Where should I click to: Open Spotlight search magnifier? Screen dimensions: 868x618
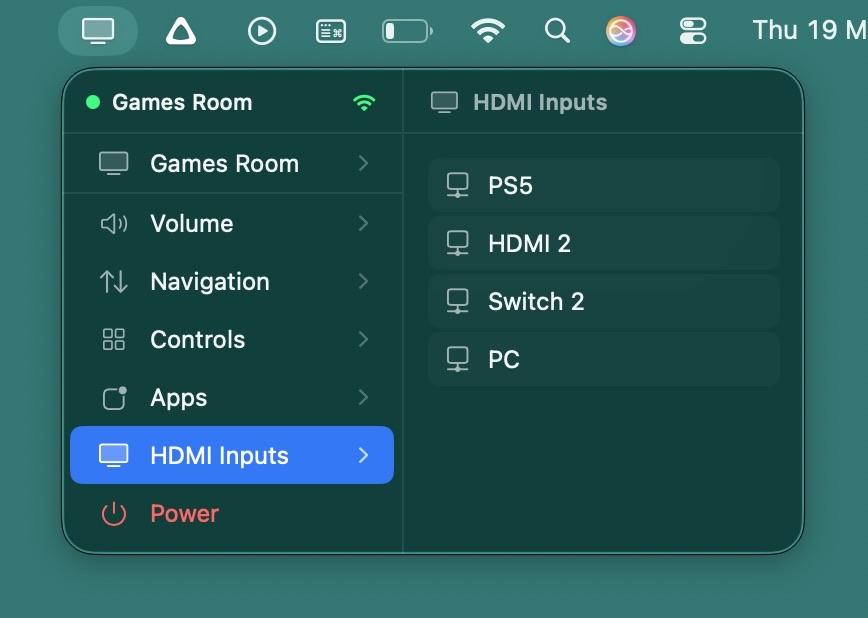[557, 31]
